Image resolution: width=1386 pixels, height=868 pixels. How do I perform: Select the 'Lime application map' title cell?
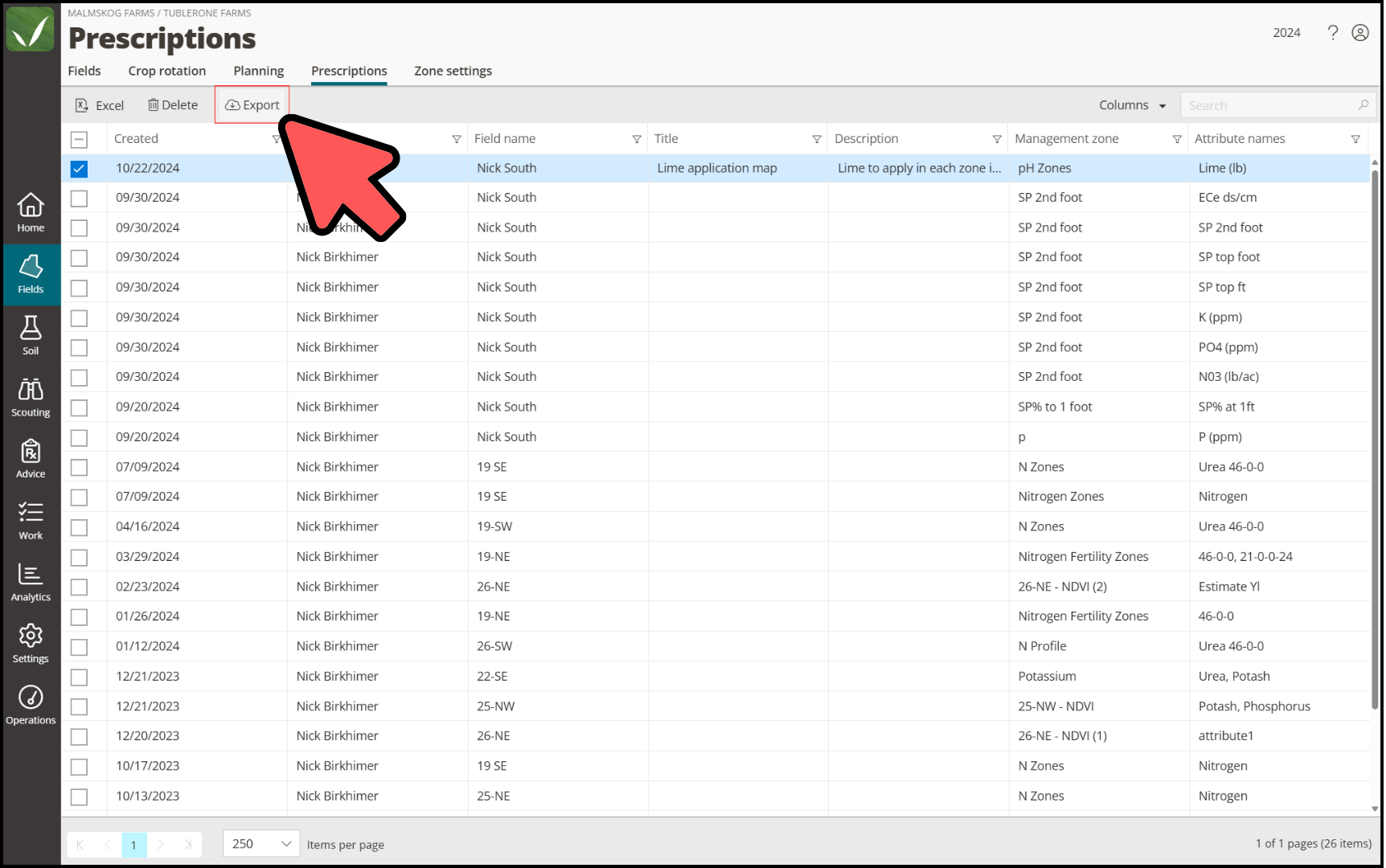(717, 169)
